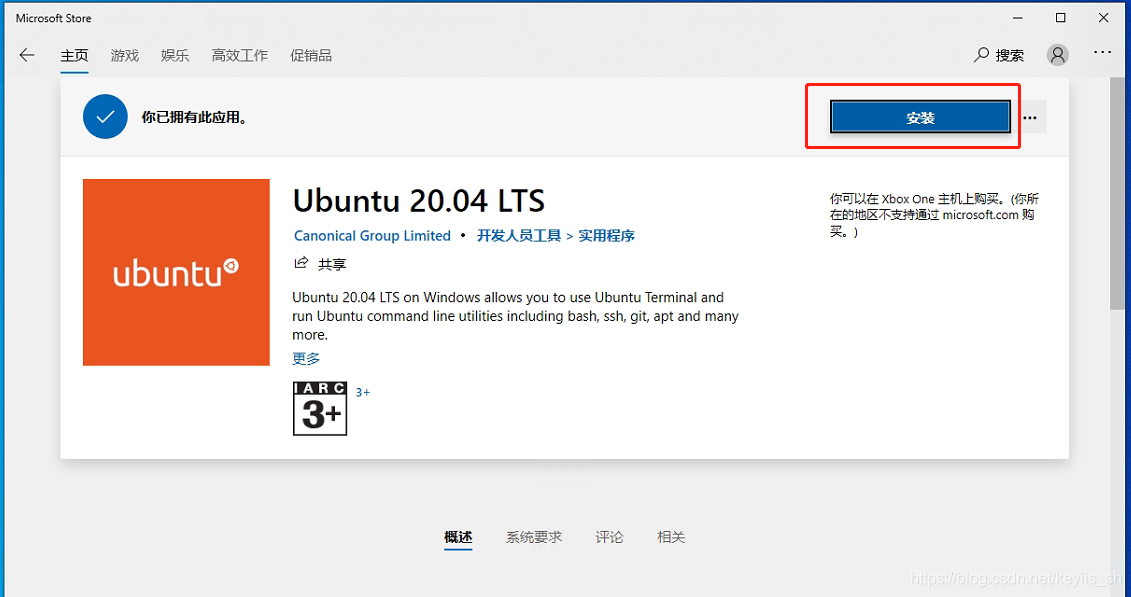Switch to the 主页 tab
Image resolution: width=1131 pixels, height=597 pixels.
[x=74, y=56]
